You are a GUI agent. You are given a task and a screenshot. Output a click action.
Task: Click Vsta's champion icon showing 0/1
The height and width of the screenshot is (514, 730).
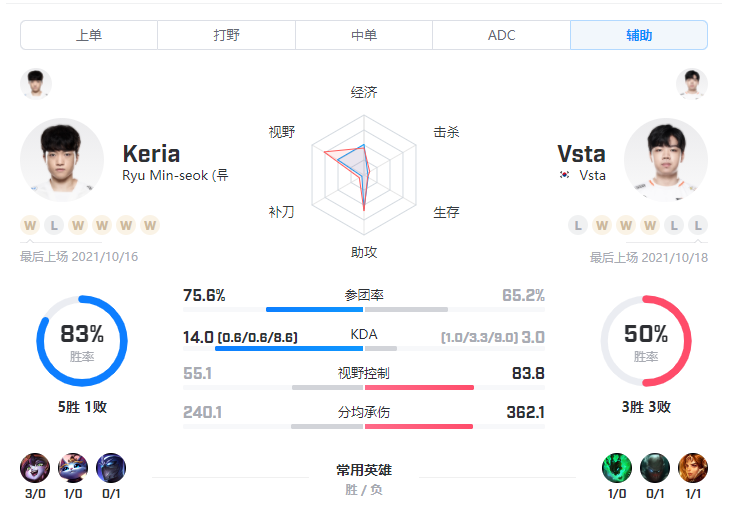(x=655, y=468)
